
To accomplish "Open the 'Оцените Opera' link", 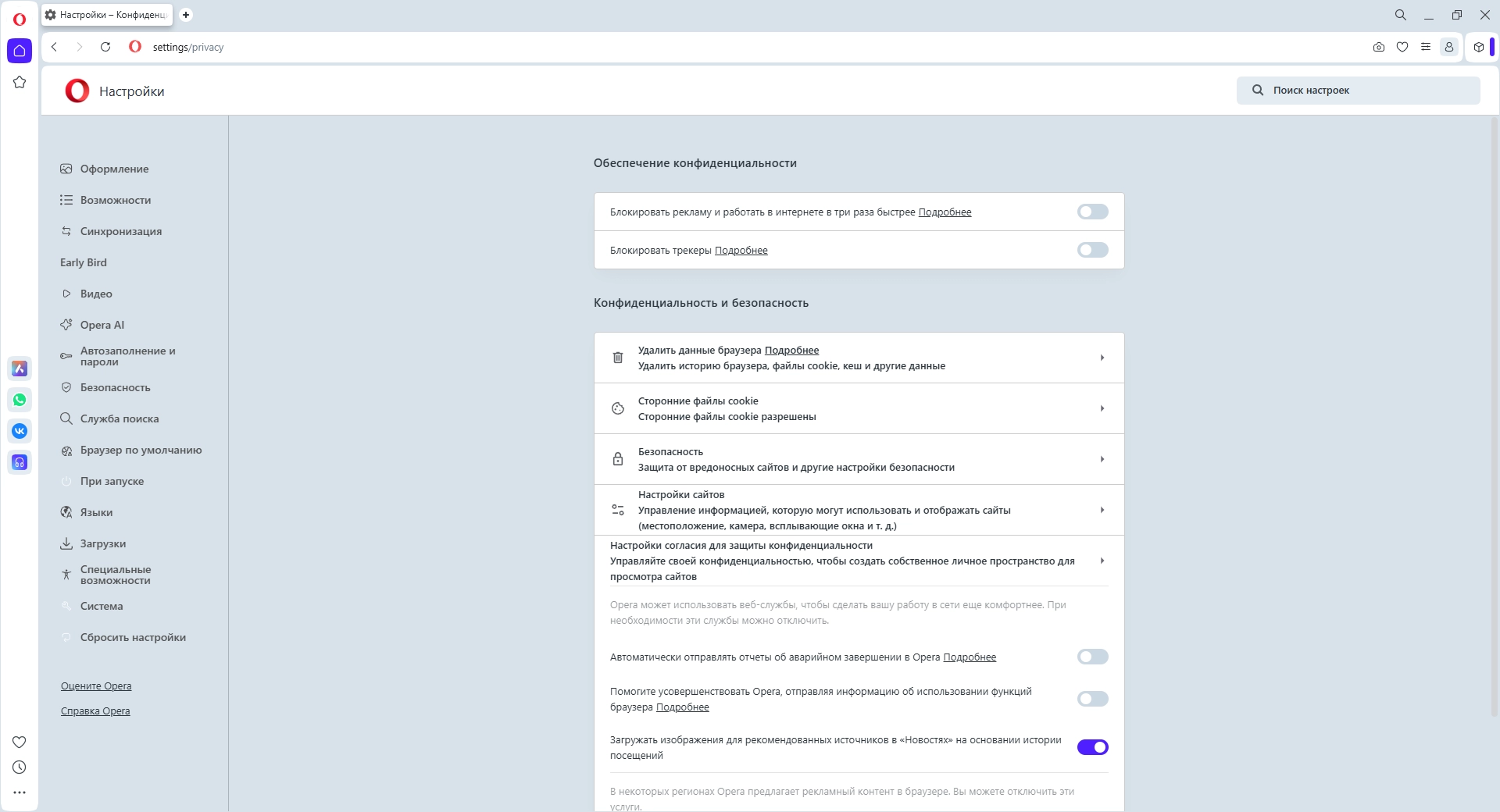I will click(x=96, y=686).
